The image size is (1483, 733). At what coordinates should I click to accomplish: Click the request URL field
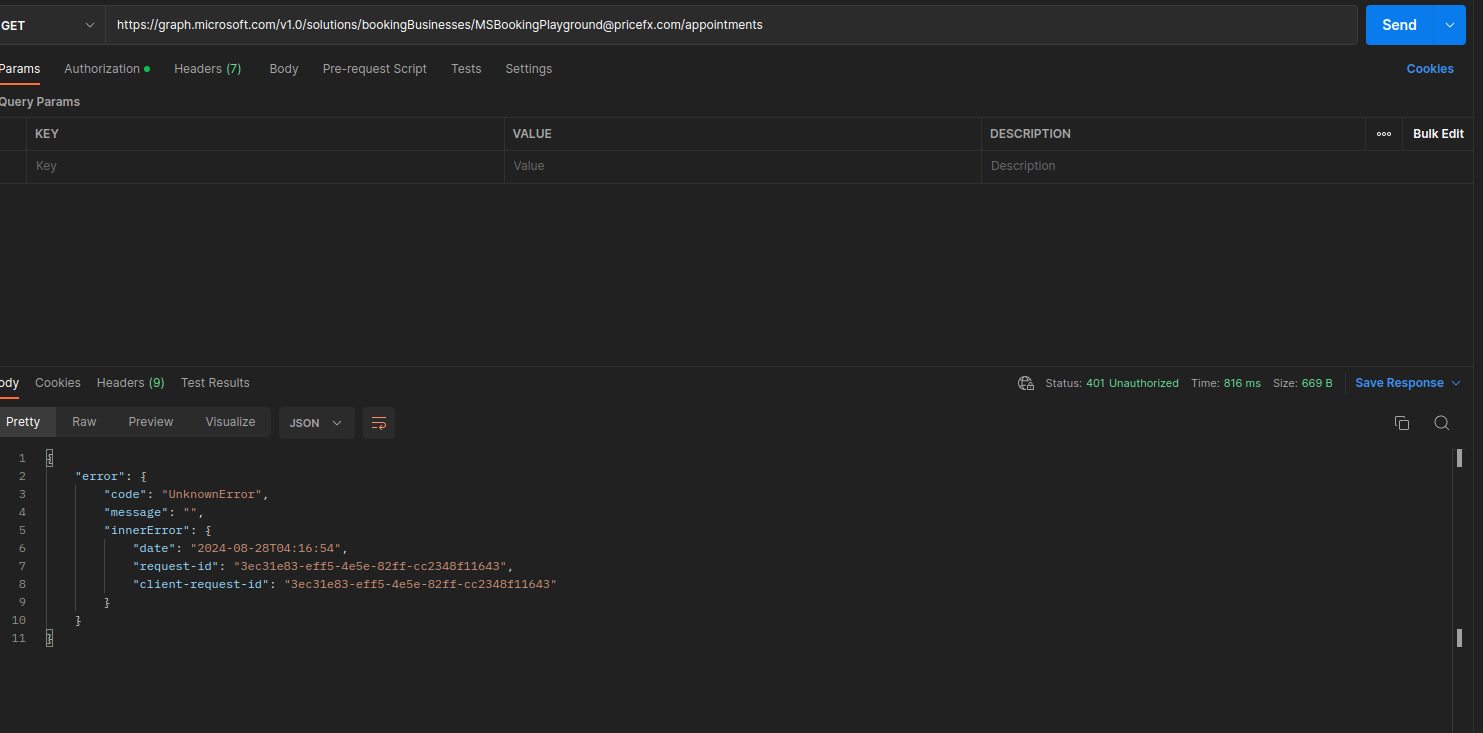pyautogui.click(x=731, y=25)
